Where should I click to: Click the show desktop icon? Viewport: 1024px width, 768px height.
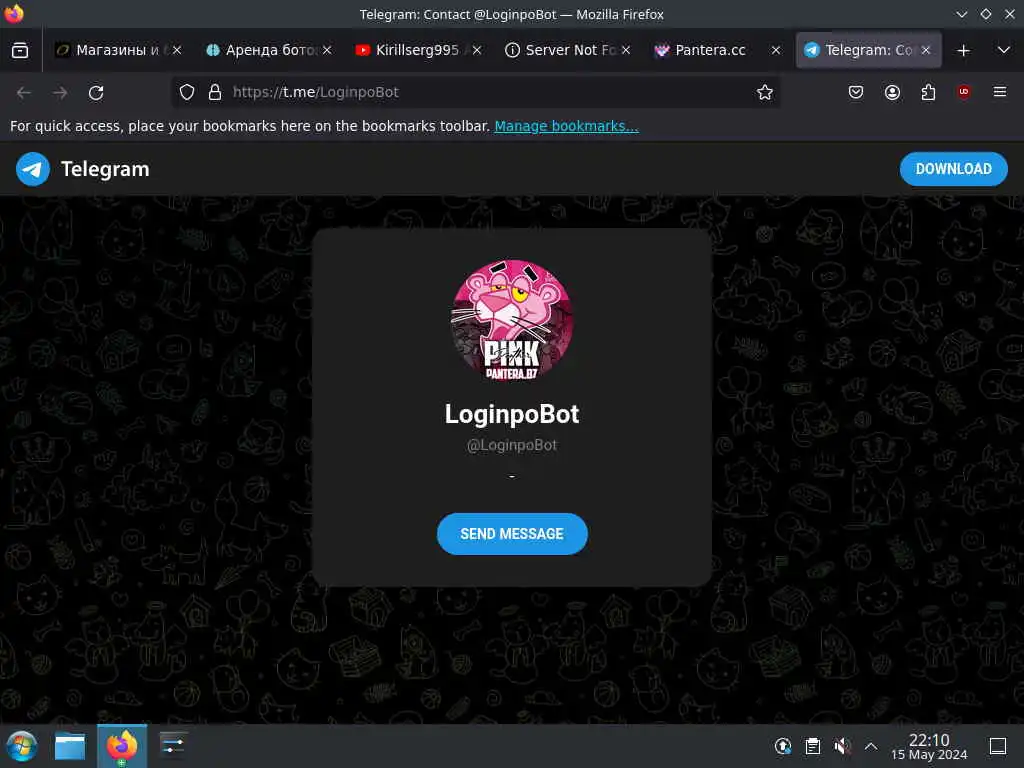coord(997,746)
